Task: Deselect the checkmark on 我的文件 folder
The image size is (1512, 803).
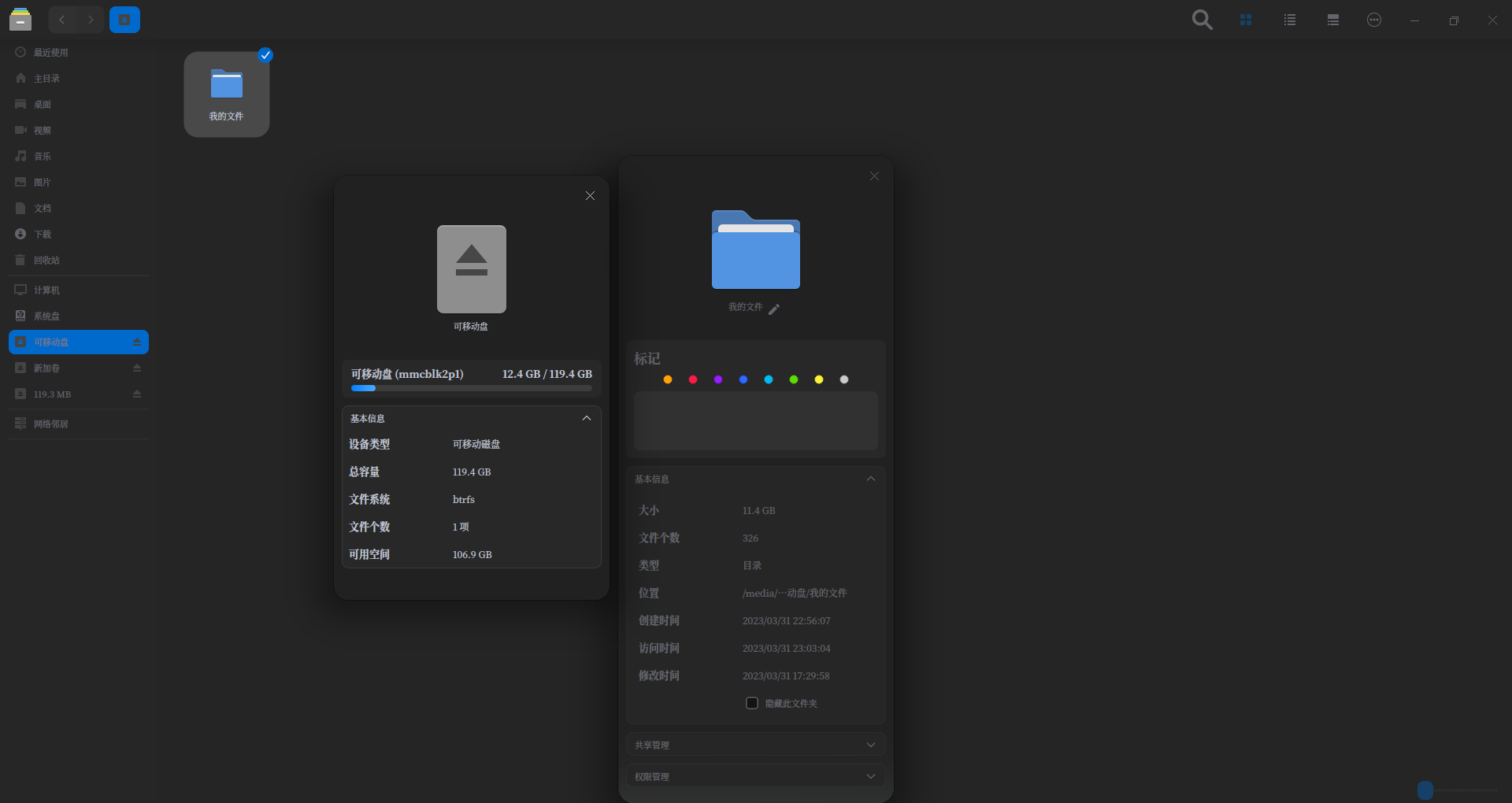Action: 265,55
